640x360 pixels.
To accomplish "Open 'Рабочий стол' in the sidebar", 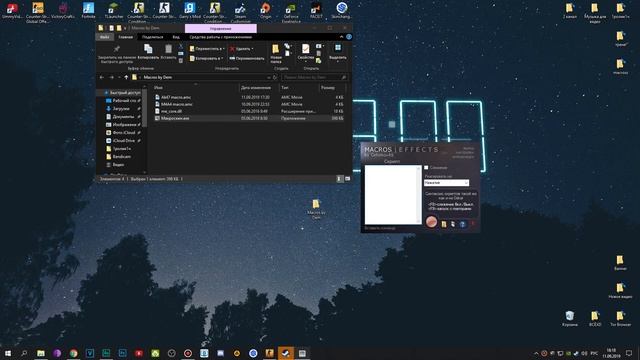I will click(123, 100).
